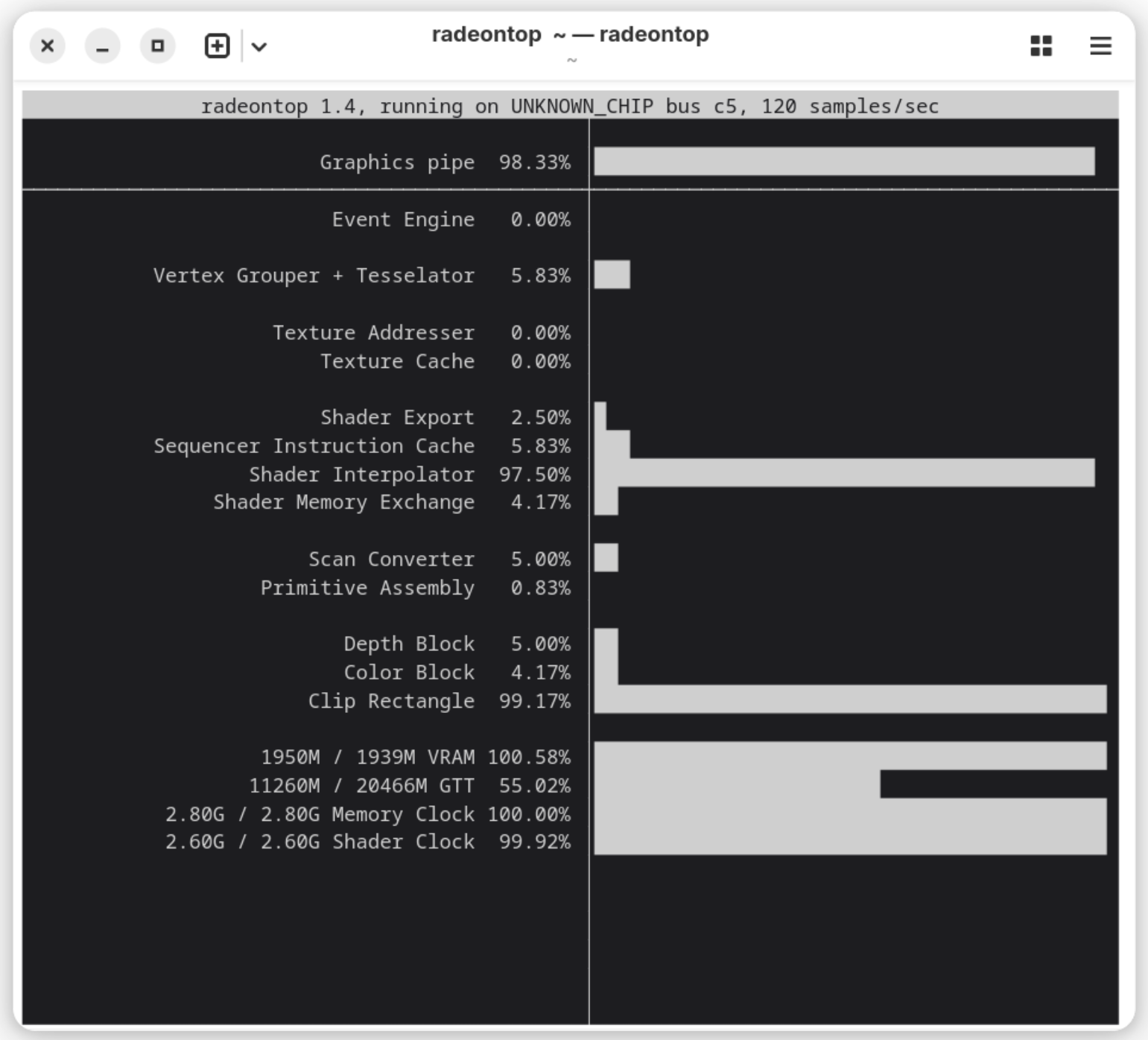The width and height of the screenshot is (1148, 1040).
Task: Show the tab overview grid
Action: (1041, 46)
